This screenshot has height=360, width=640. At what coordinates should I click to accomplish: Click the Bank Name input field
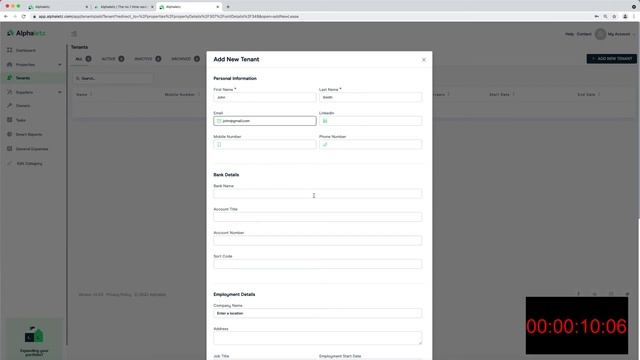[318, 193]
